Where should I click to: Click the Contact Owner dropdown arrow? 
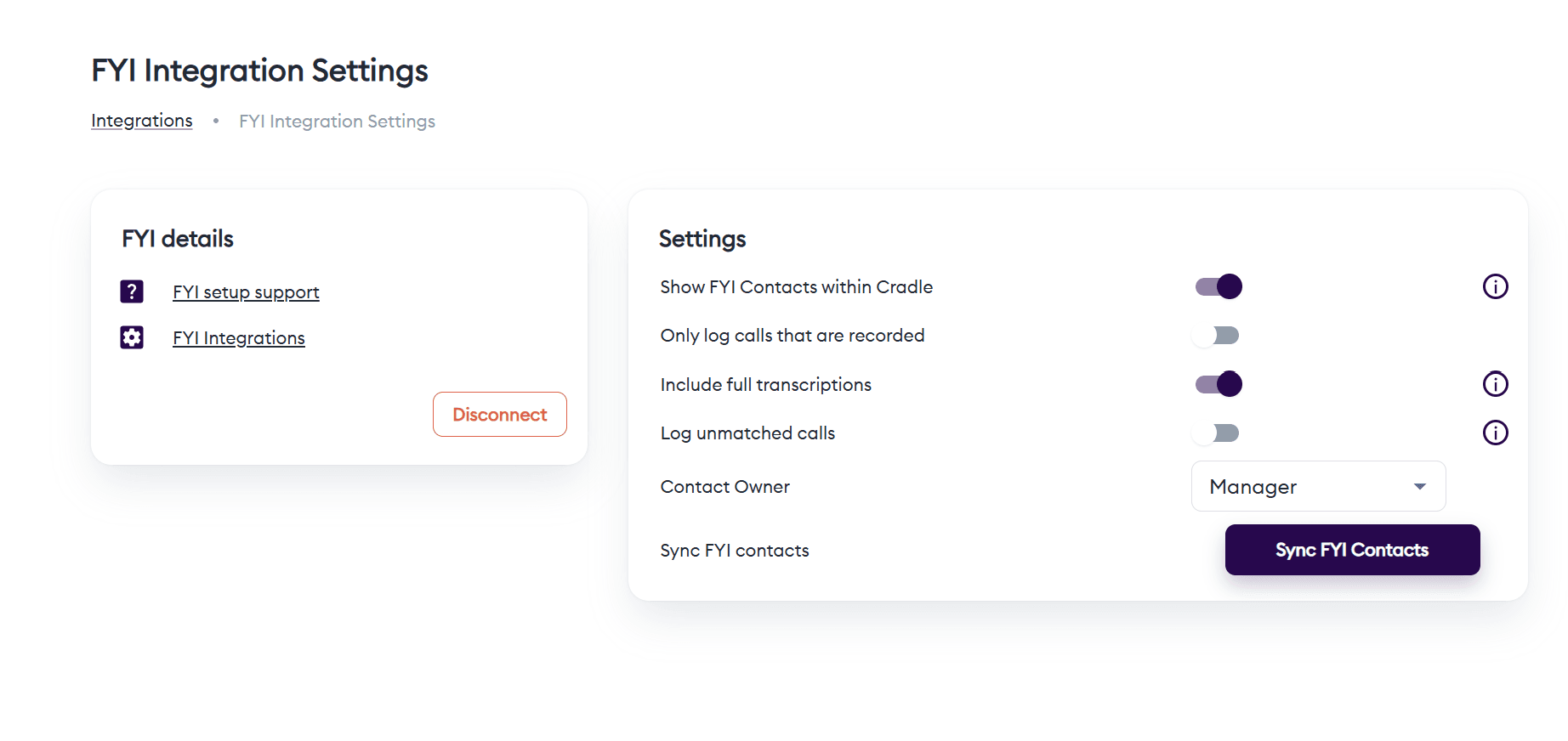click(1419, 486)
